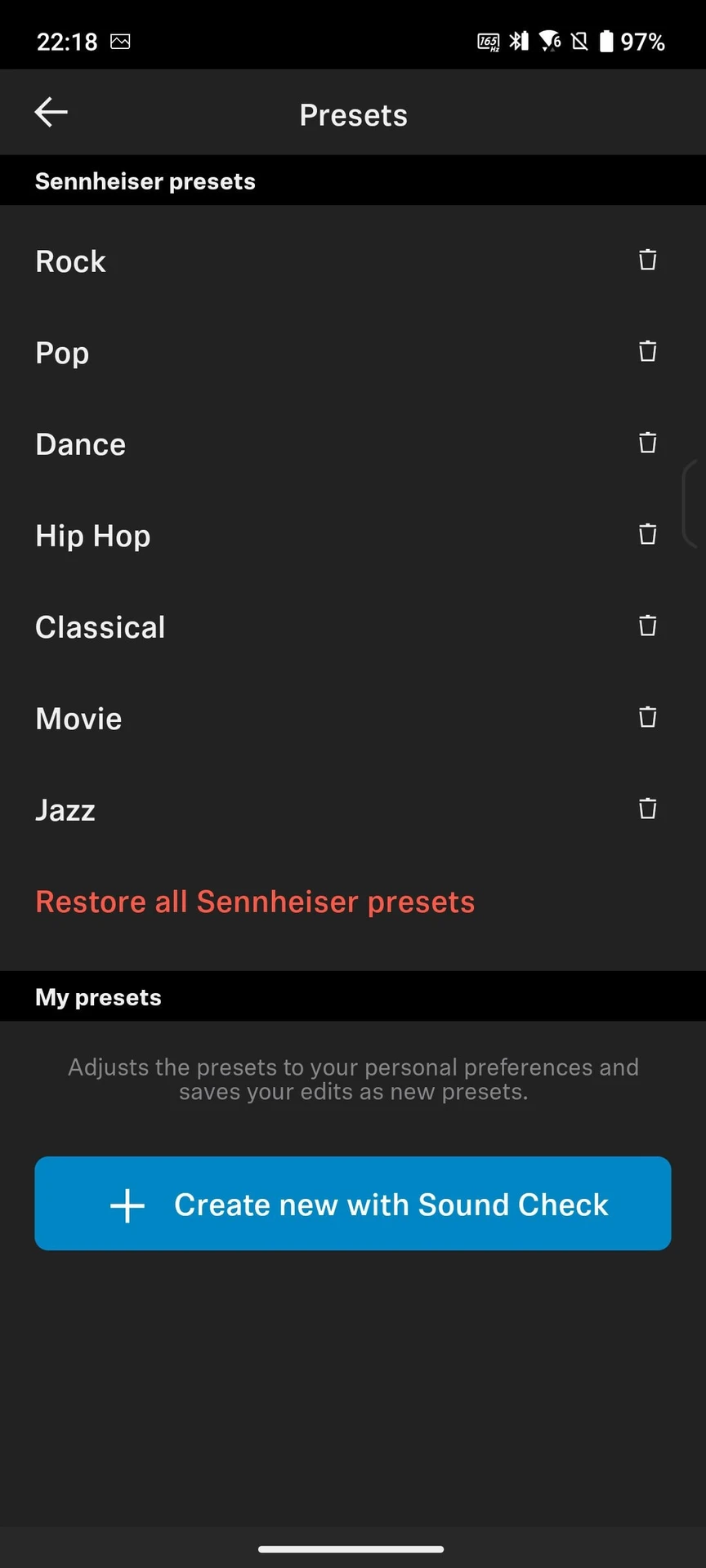Tap the trash icon beside Pop

[x=647, y=351]
